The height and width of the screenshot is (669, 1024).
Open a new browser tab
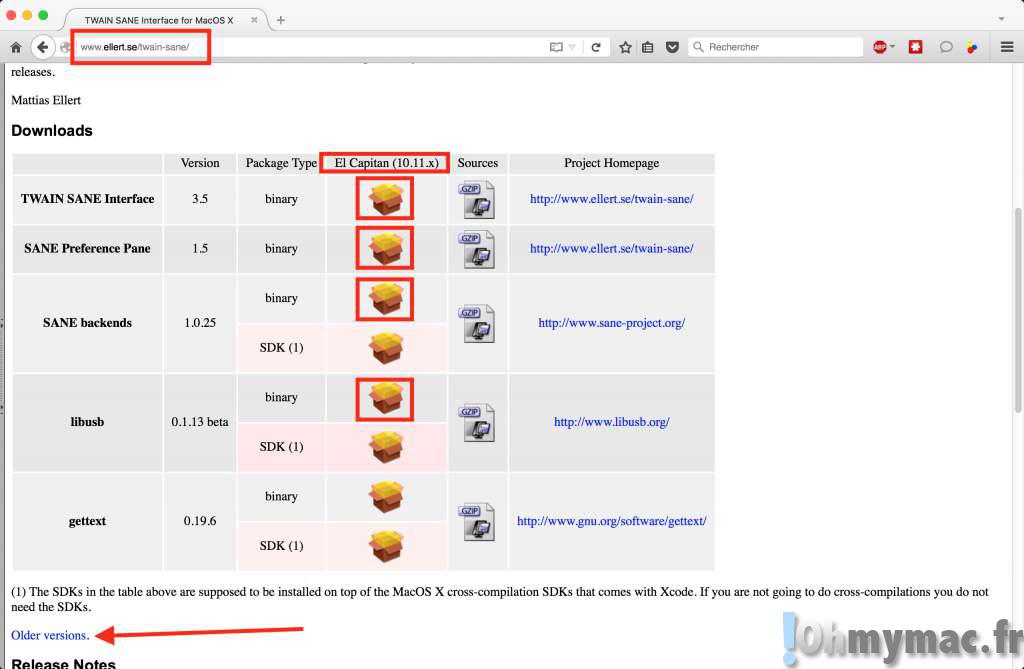click(281, 20)
